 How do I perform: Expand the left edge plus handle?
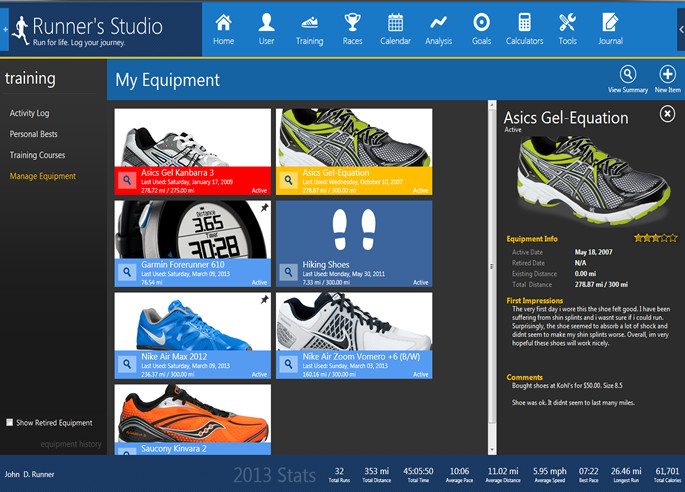4,29
